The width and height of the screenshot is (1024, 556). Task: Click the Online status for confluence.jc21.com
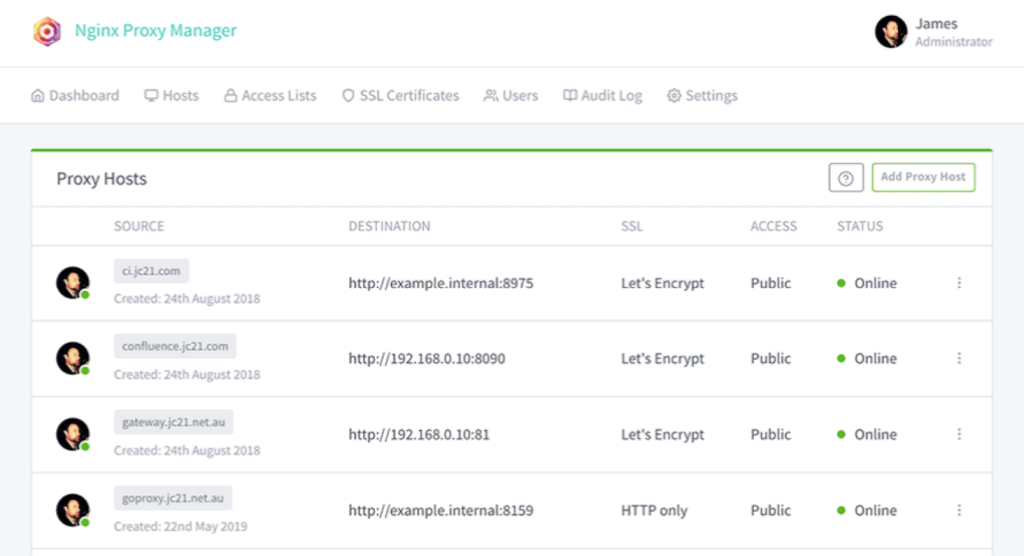click(867, 359)
